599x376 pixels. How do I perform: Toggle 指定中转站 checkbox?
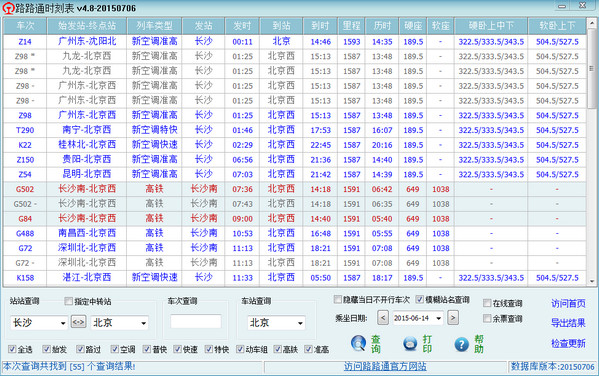(x=68, y=301)
